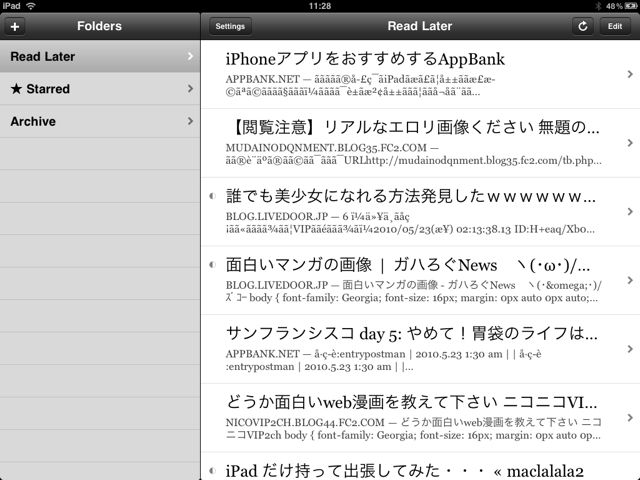The image size is (640, 480).
Task: Expand chevron on Starred folder row
Action: (190, 88)
